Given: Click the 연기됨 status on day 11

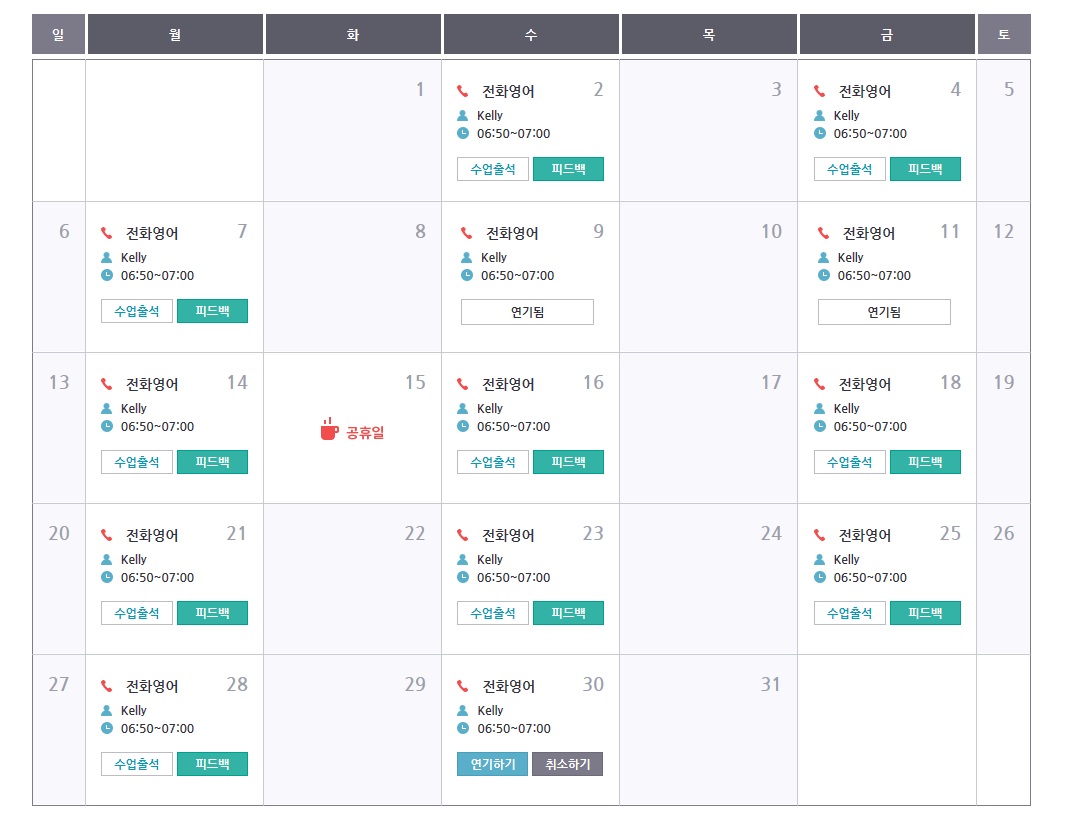Looking at the screenshot, I should pos(884,312).
